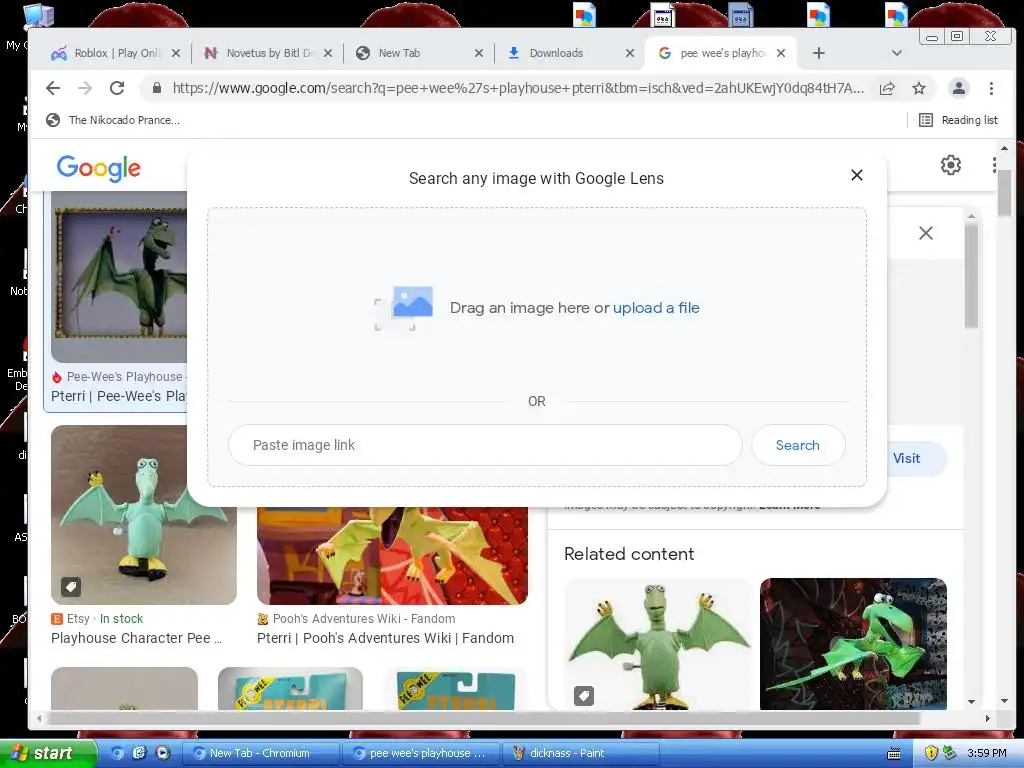Close the image preview side panel
The image size is (1024, 768).
pos(926,233)
